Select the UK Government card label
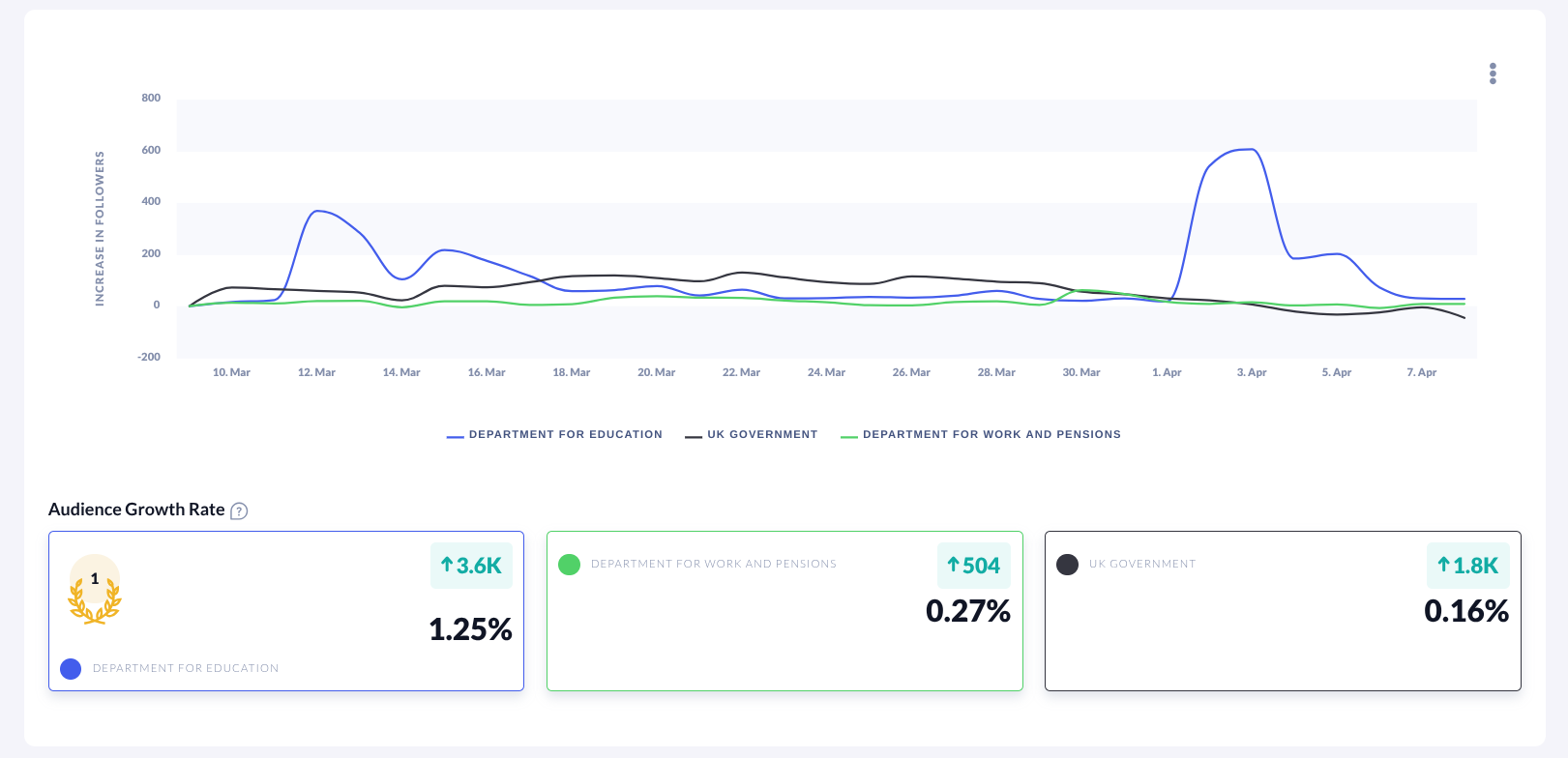 [x=1141, y=565]
